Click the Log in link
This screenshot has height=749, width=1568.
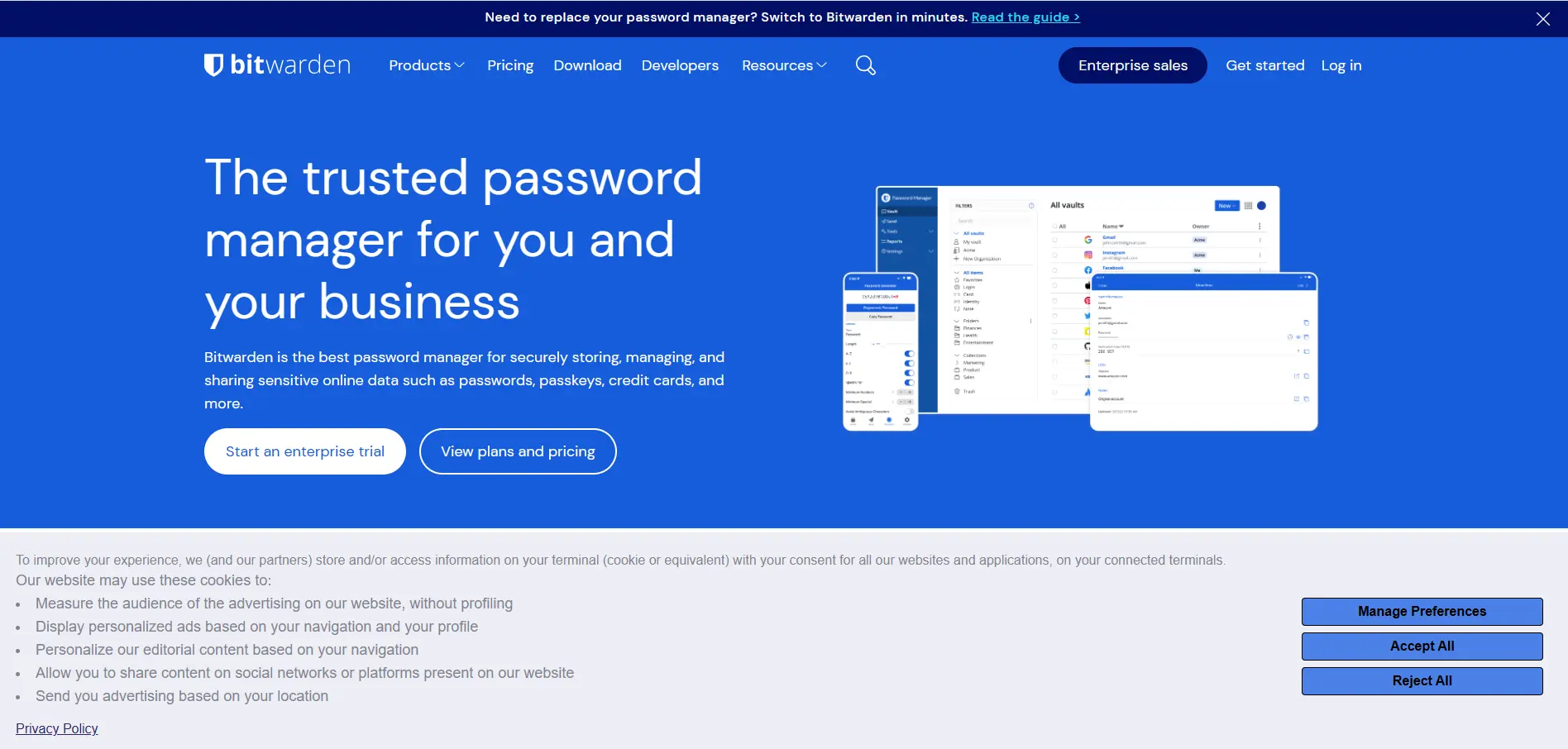(x=1341, y=65)
